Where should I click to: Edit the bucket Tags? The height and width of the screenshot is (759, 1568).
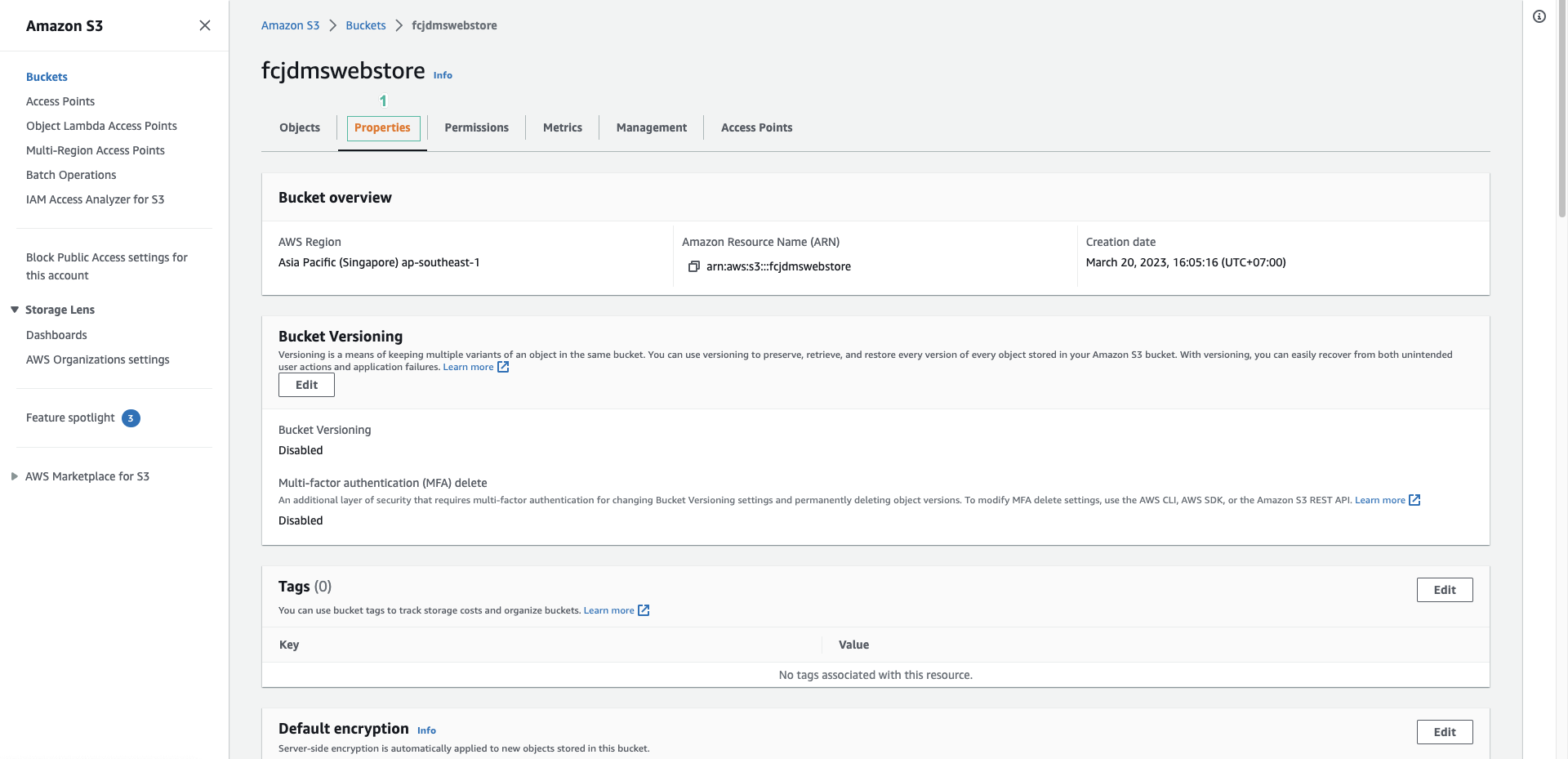pos(1445,590)
